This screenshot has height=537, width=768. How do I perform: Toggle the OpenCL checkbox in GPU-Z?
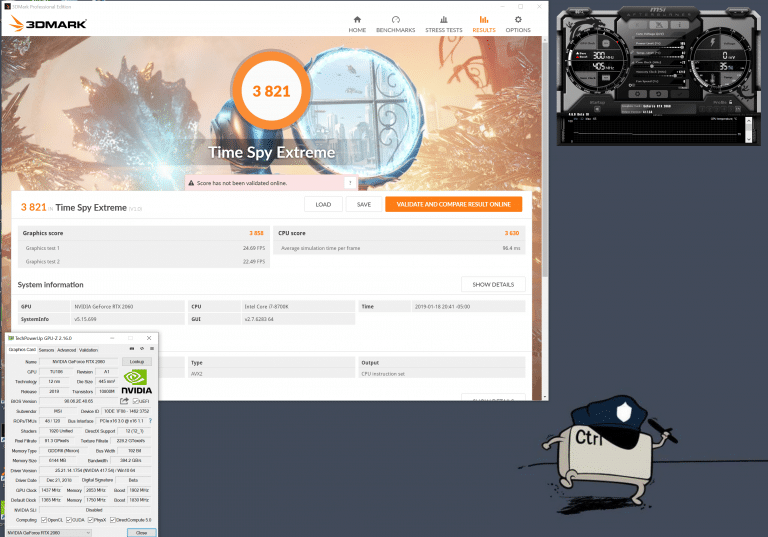tap(44, 520)
